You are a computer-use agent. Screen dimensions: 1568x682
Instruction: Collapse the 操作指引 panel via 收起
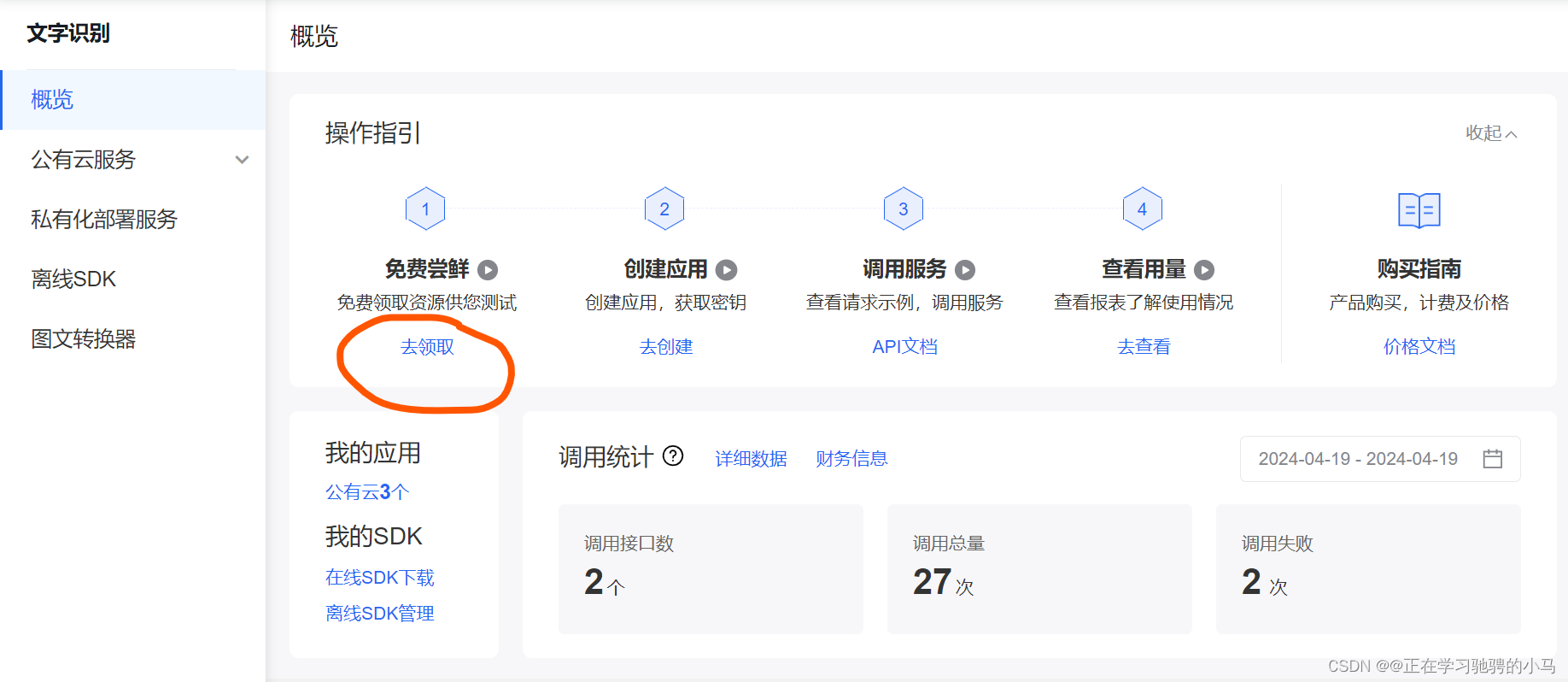(x=1491, y=133)
